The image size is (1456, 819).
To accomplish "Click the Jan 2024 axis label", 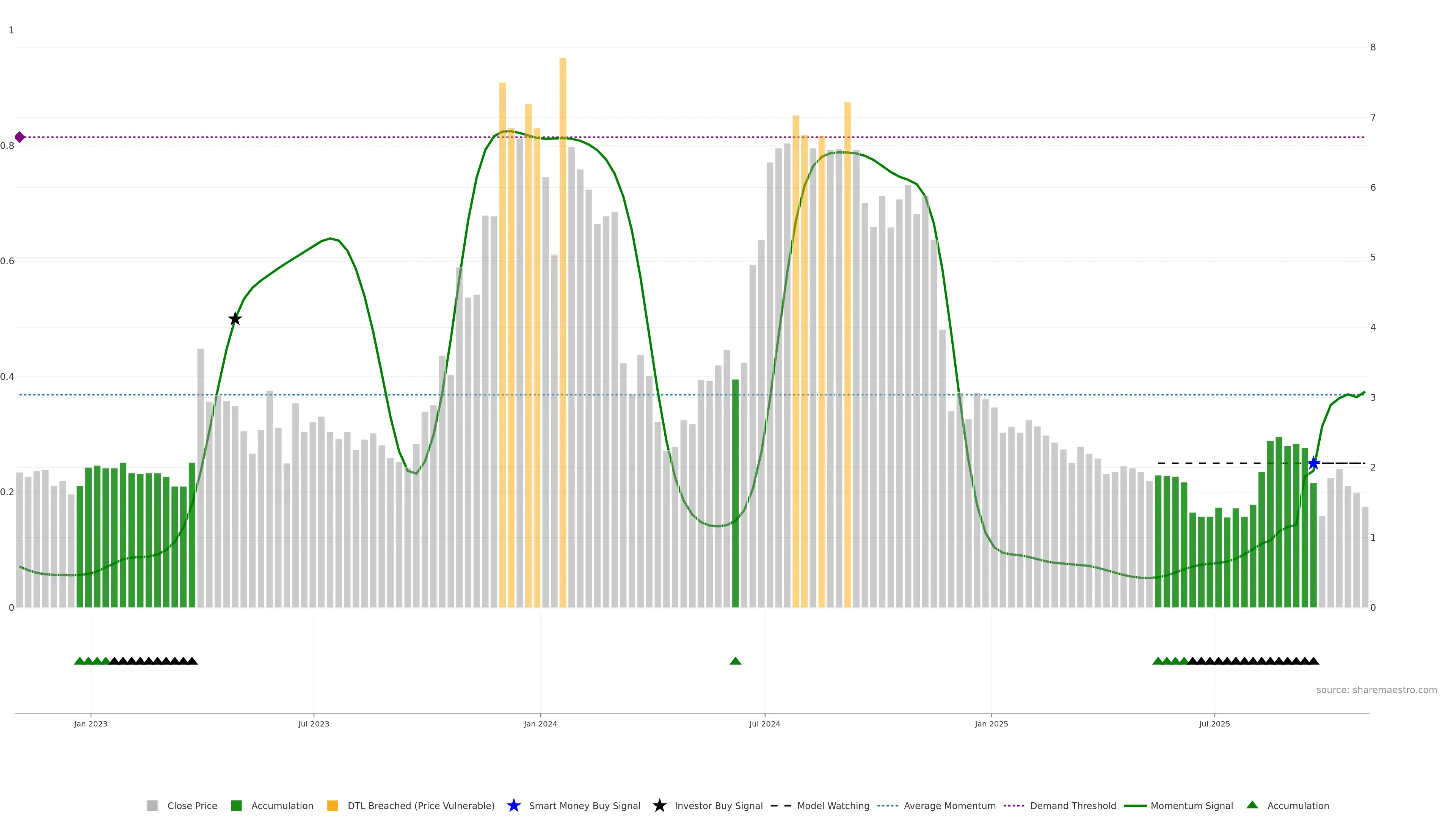I will [x=540, y=723].
